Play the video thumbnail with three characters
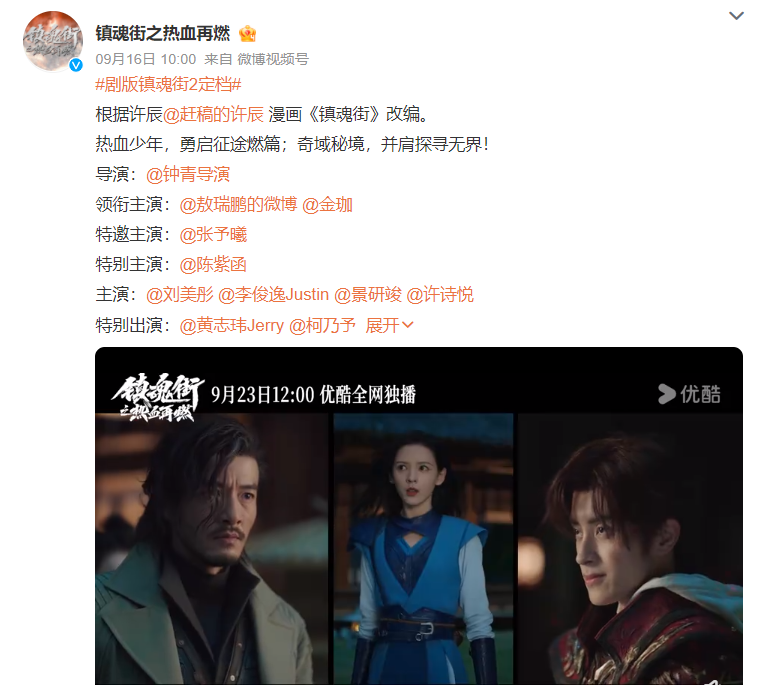This screenshot has width=768, height=685. [419, 516]
